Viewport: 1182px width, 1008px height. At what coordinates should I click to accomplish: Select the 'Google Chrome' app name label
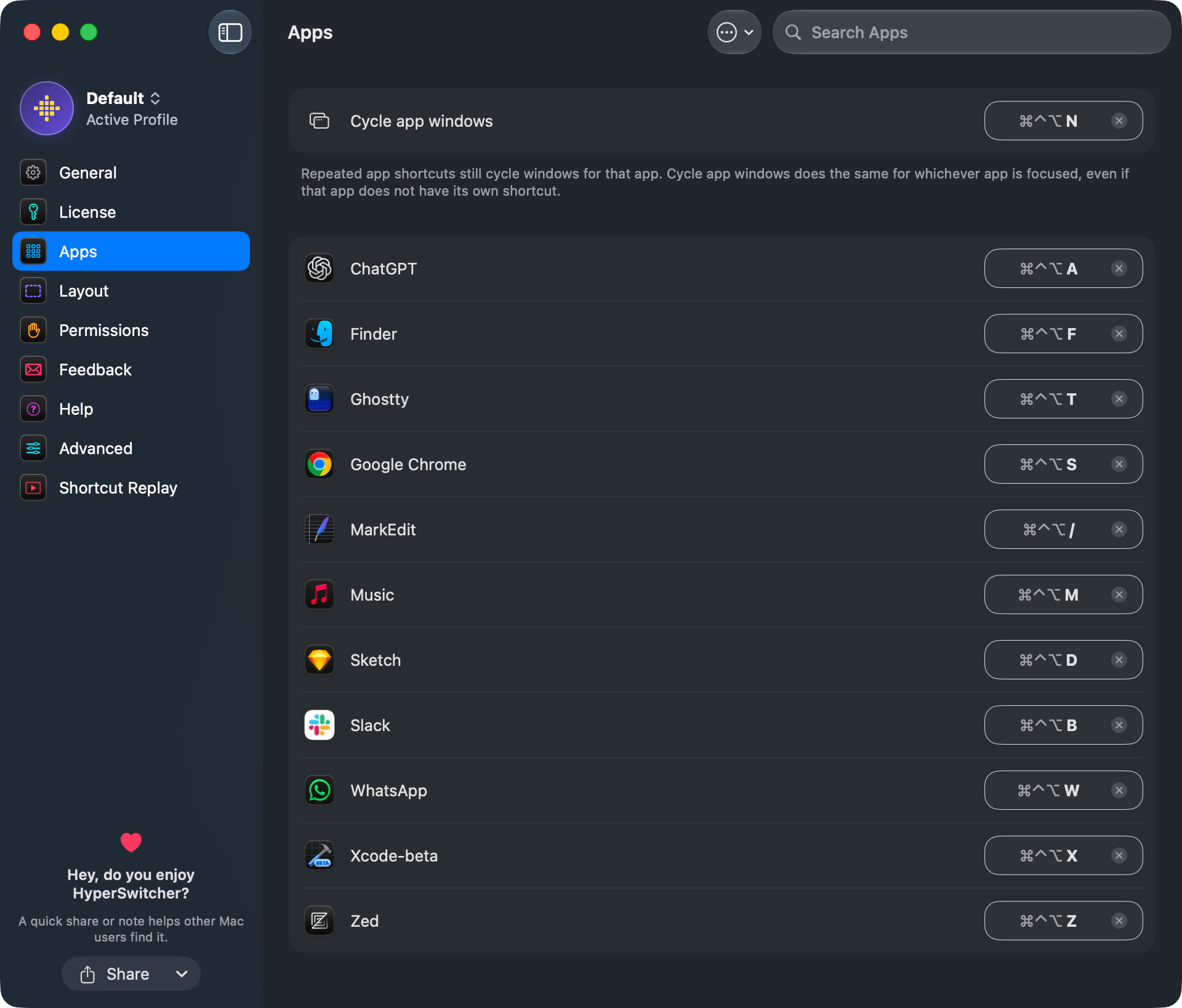coord(408,464)
